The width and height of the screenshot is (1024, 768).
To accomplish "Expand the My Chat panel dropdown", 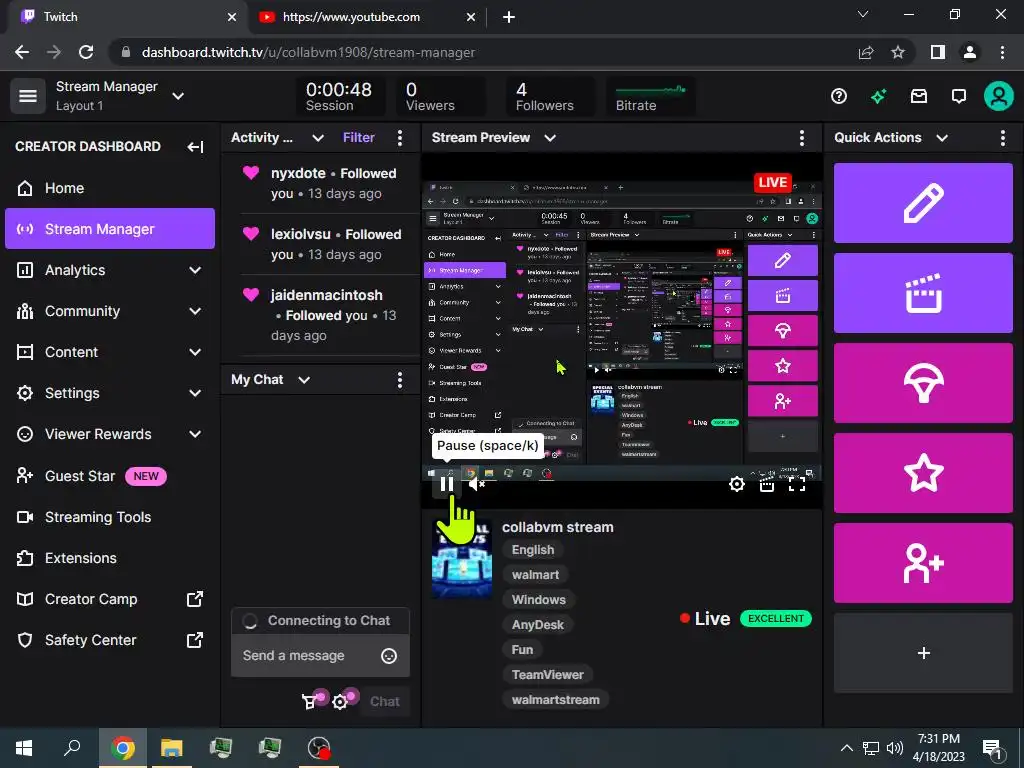I will (x=304, y=380).
